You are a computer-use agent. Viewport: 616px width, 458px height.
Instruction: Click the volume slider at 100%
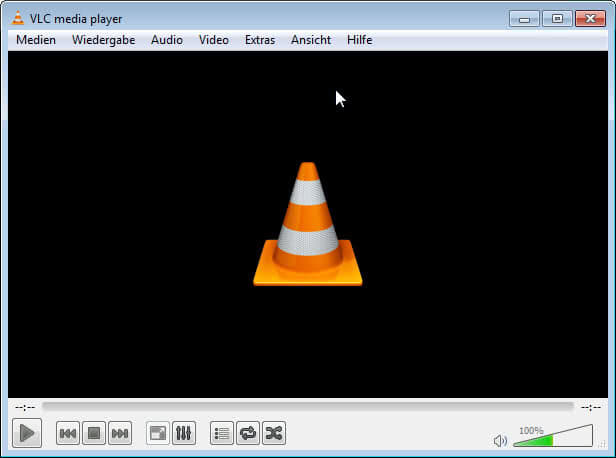(x=552, y=438)
